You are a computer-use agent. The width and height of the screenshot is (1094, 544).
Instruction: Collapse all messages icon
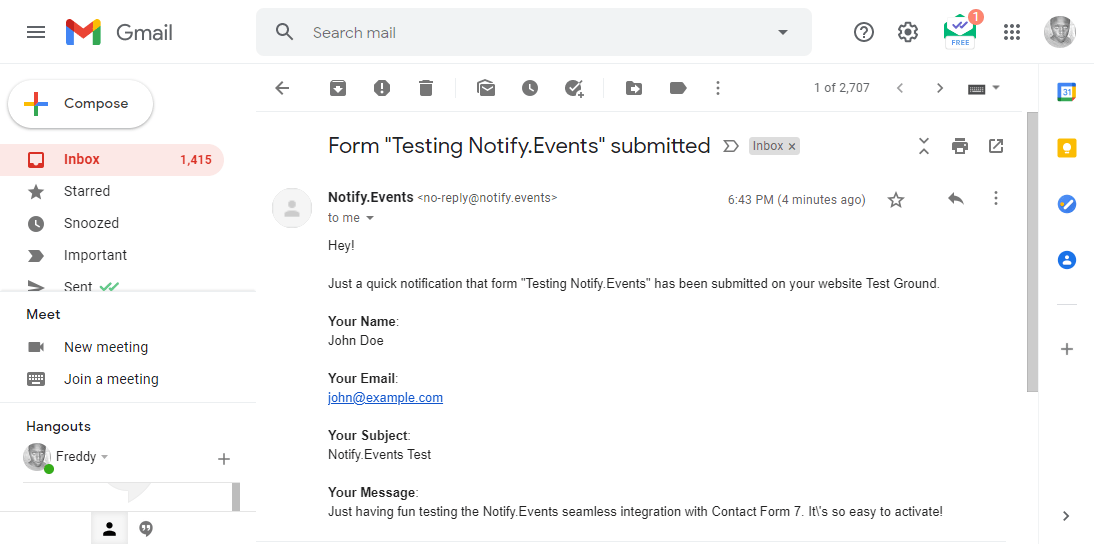924,146
